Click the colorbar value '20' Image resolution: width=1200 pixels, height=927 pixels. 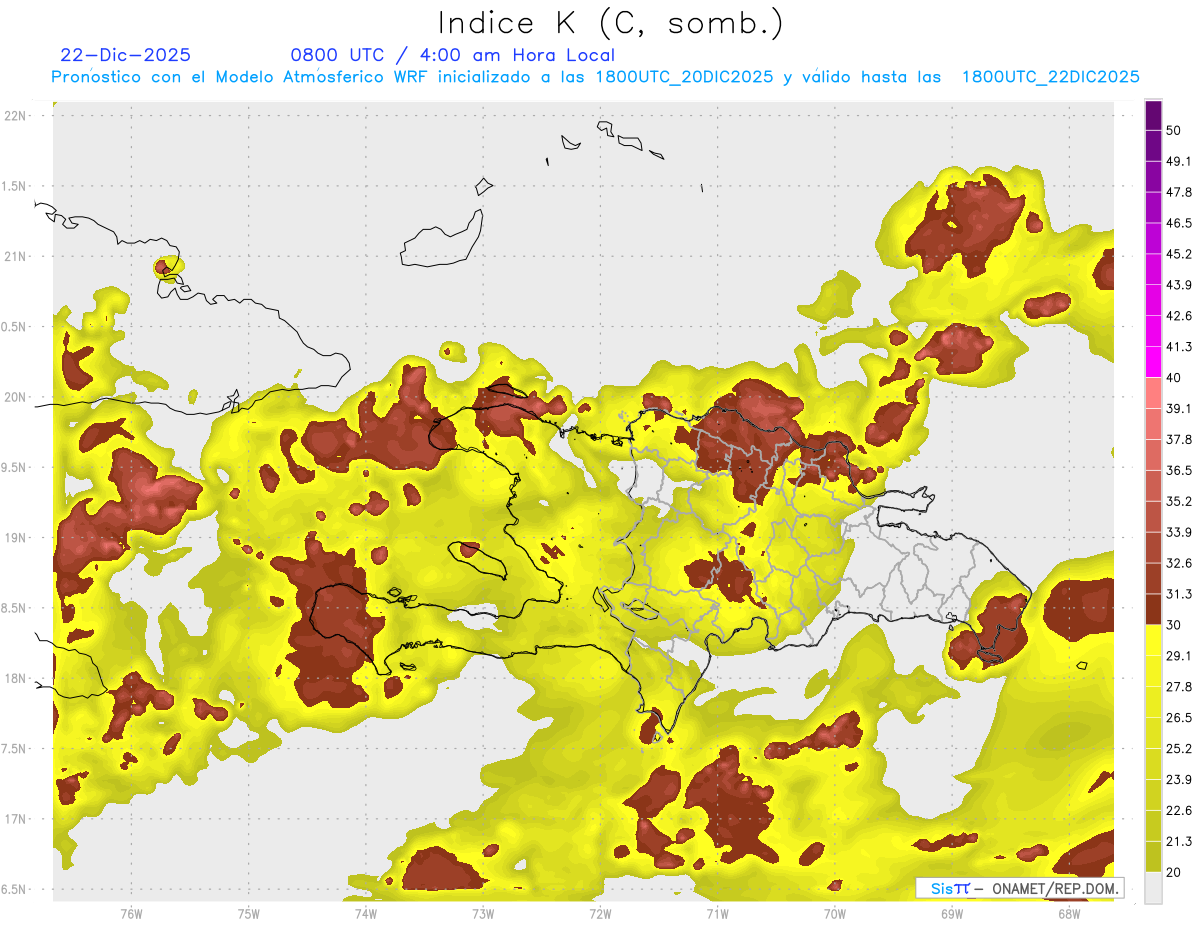[1175, 873]
